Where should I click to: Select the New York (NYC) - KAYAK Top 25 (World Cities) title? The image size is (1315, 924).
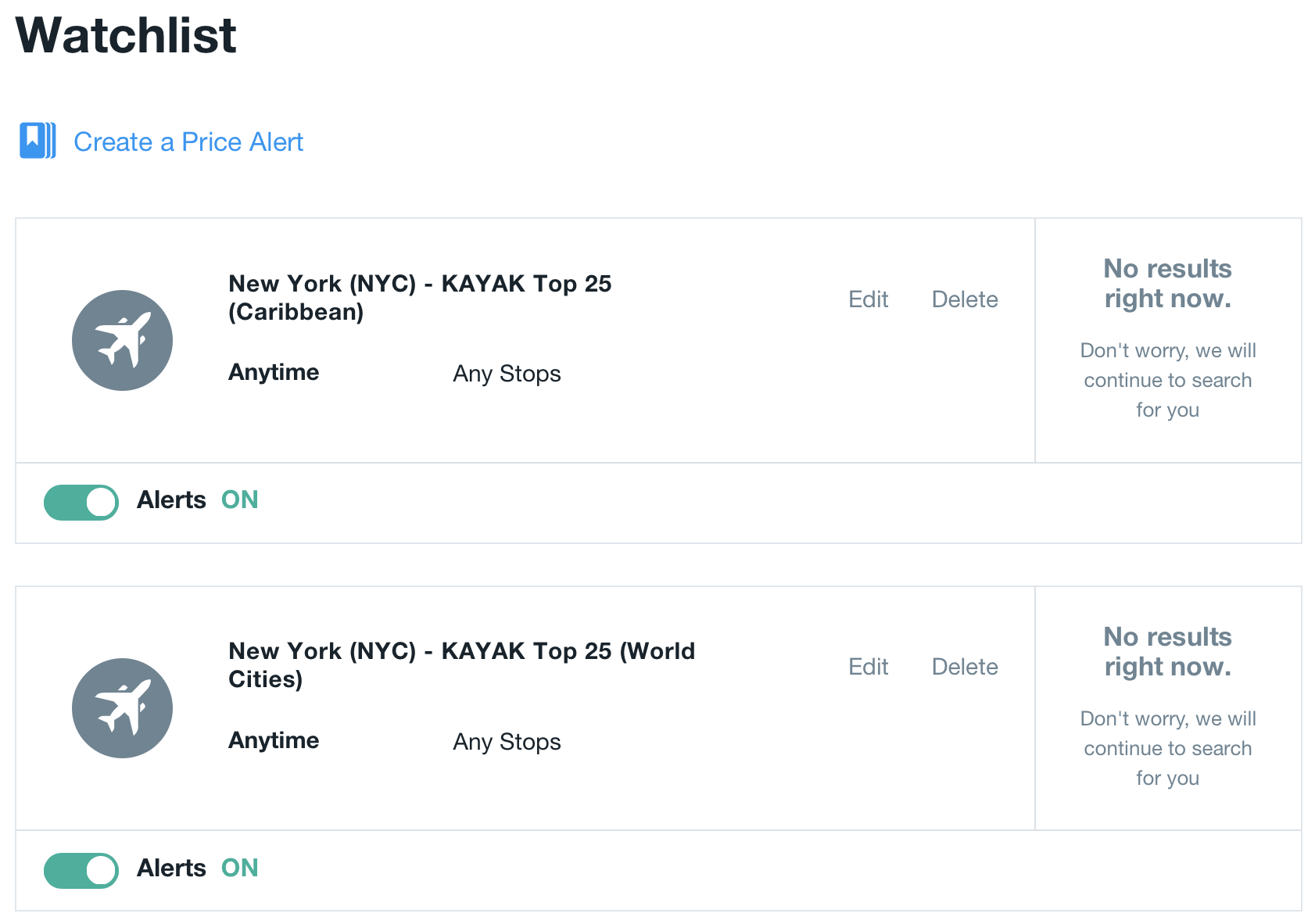(461, 665)
